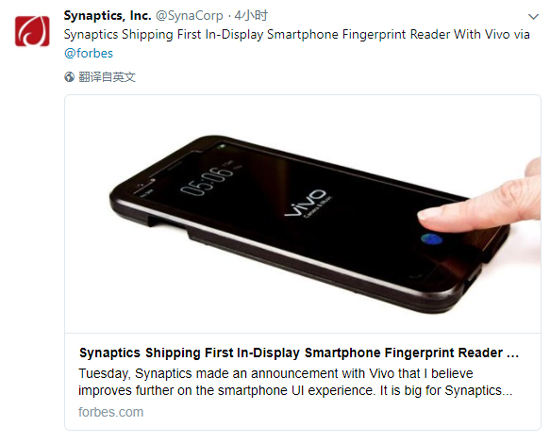Viewport: 550px width, 443px height.
Task: Click the Vivo logo on the phone screen
Action: (305, 203)
